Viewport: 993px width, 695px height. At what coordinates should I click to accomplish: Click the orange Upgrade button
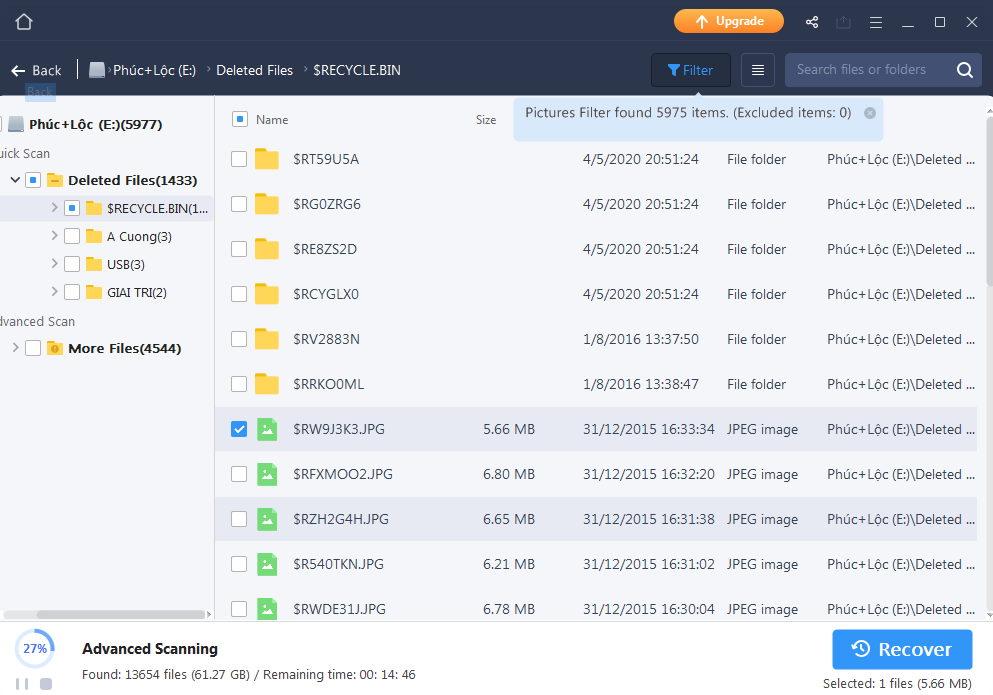tap(728, 21)
